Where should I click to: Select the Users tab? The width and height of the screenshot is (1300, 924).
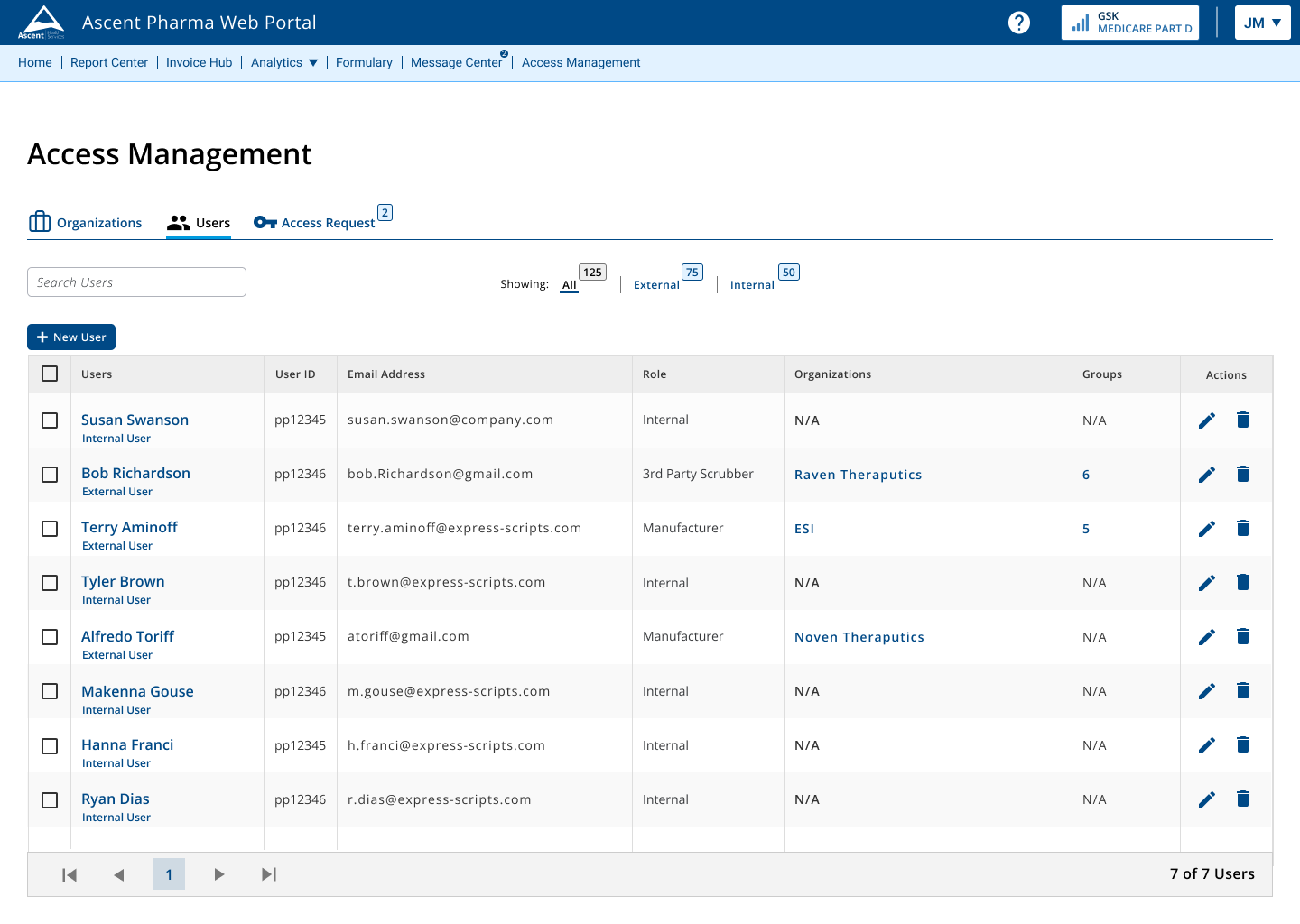click(199, 223)
